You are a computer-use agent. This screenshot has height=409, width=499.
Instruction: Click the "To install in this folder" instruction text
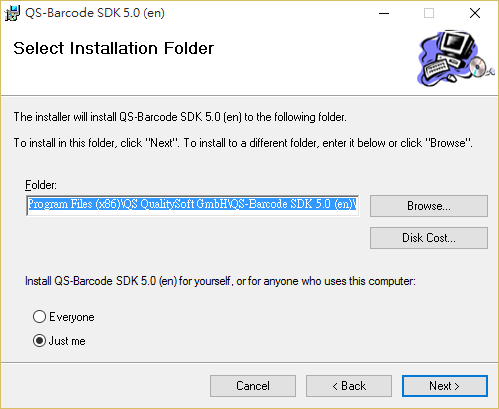[243, 143]
